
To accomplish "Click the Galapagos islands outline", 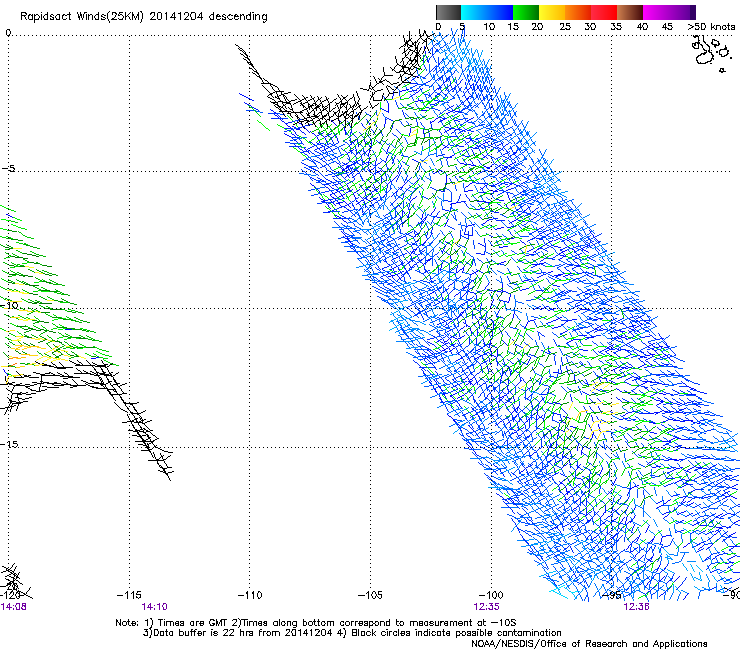I will point(710,53).
